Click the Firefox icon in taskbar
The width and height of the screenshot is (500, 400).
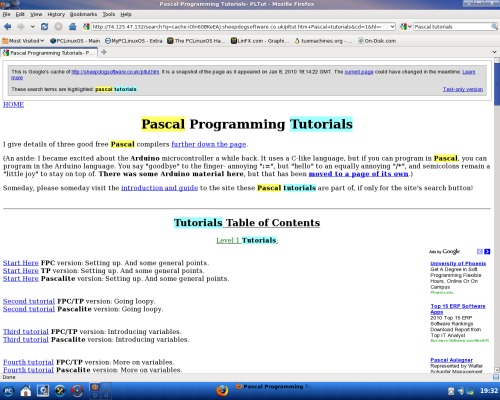pos(222,390)
